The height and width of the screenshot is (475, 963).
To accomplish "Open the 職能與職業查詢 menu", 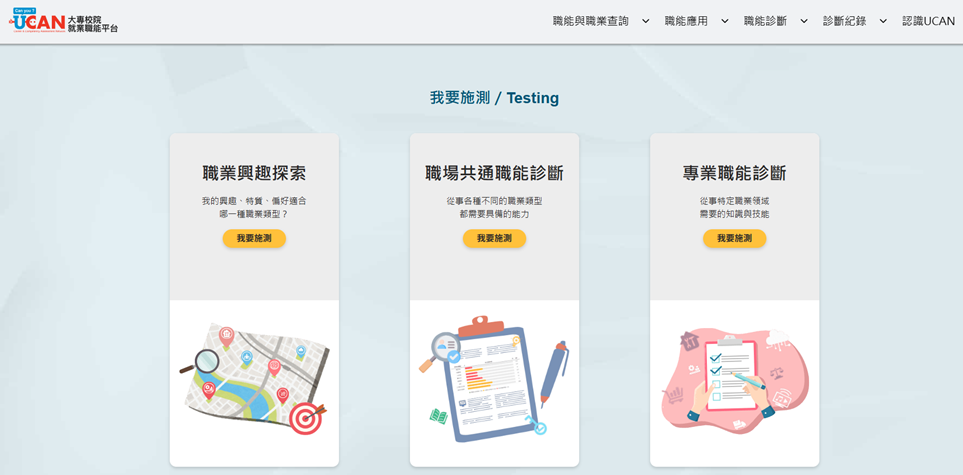I will tap(591, 21).
